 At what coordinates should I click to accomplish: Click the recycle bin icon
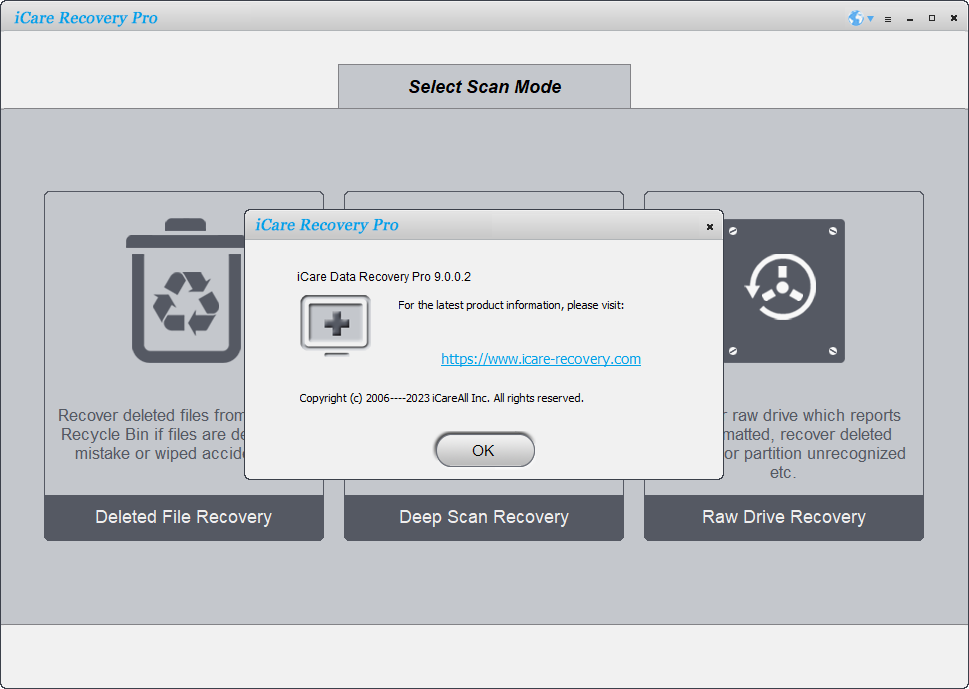[186, 290]
